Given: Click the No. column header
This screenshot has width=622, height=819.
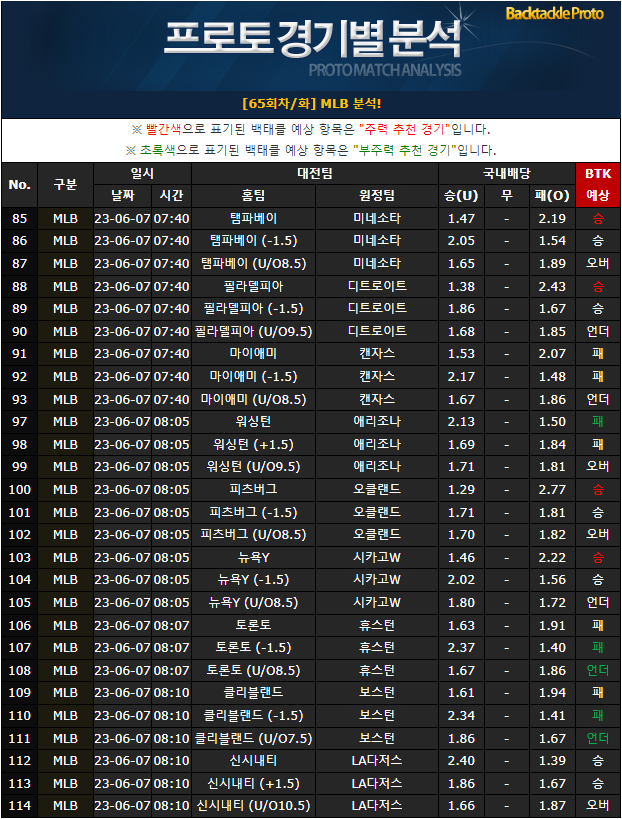Looking at the screenshot, I should [x=19, y=184].
